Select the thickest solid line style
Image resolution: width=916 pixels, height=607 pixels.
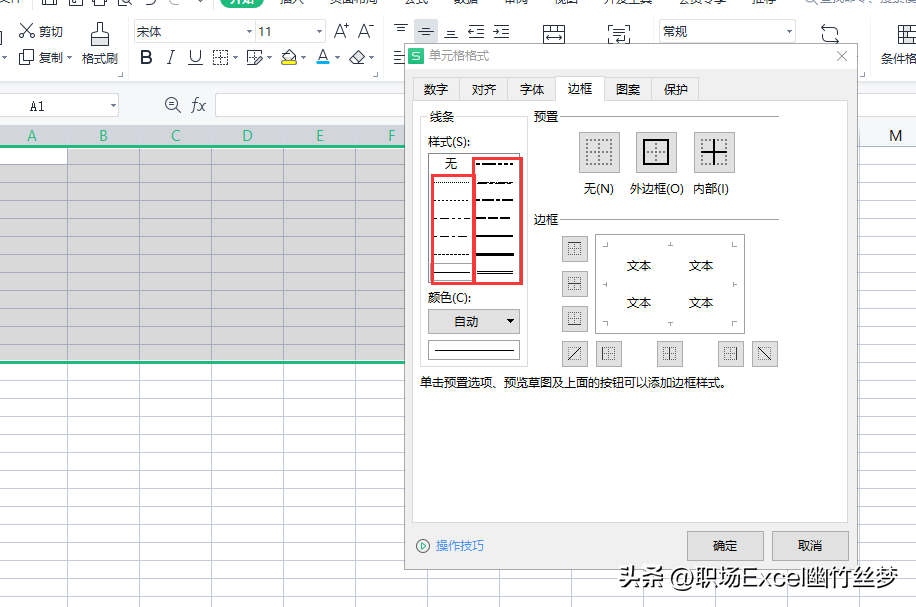pyautogui.click(x=497, y=254)
